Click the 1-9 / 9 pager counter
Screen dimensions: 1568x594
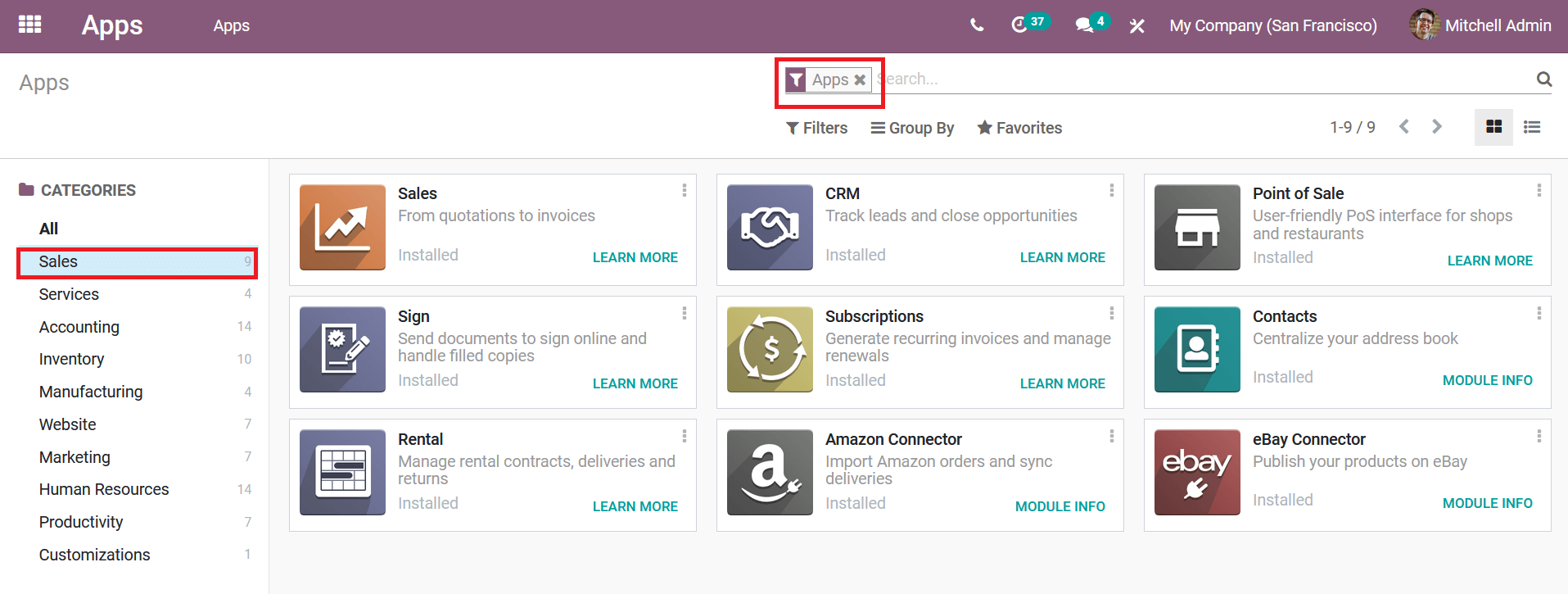click(x=1353, y=127)
